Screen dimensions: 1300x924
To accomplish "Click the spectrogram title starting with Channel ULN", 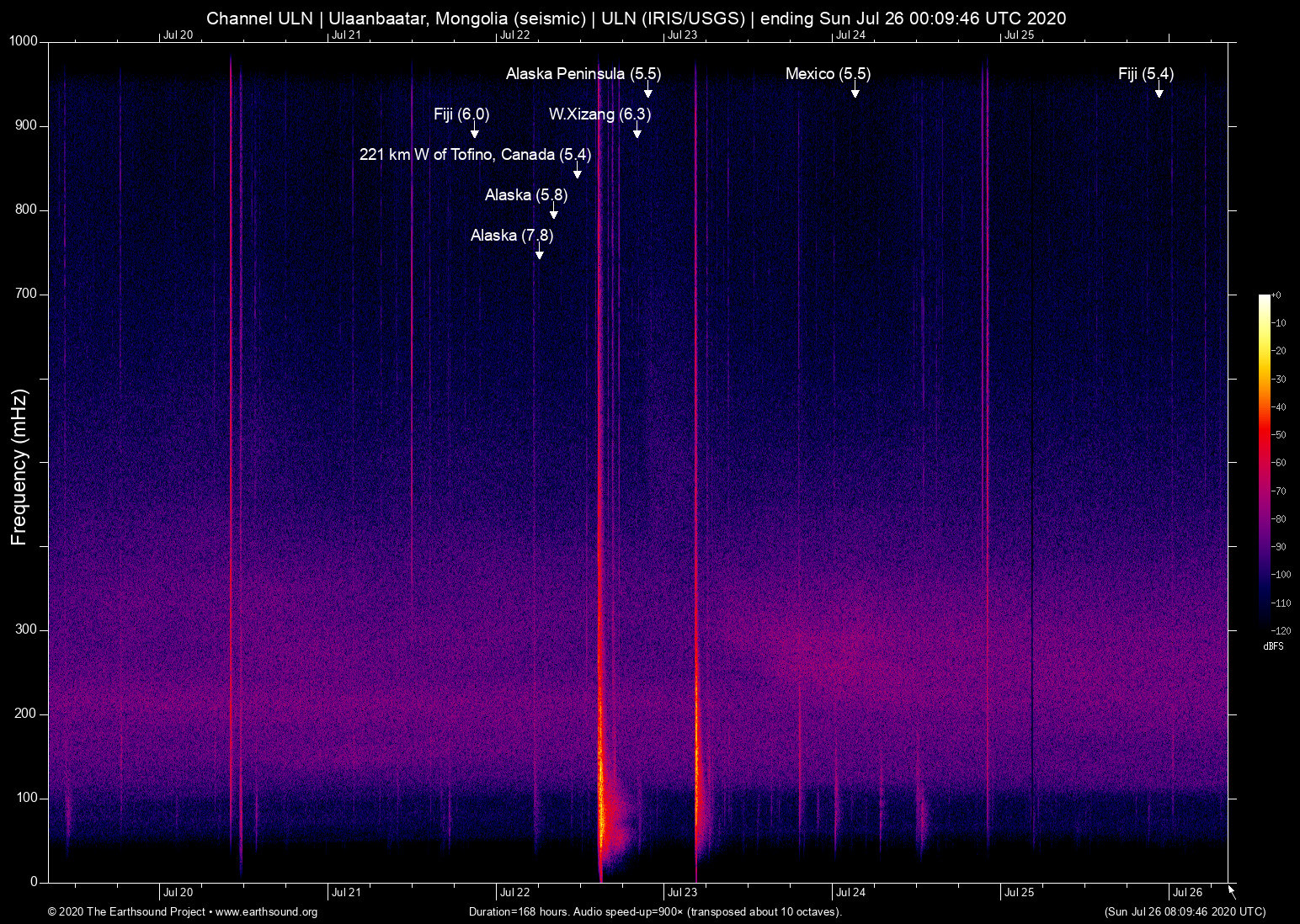I will click(x=637, y=19).
